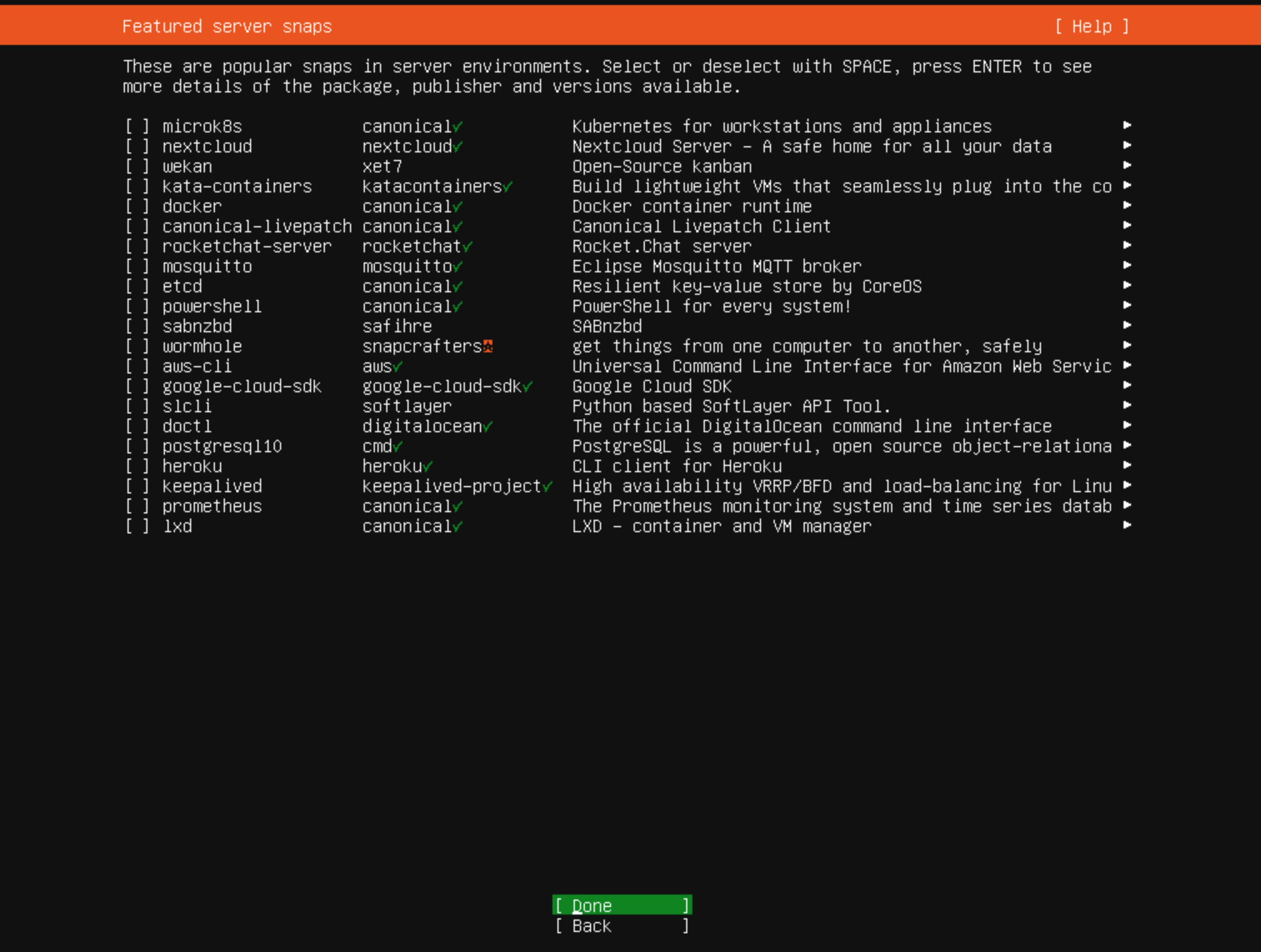This screenshot has width=1261, height=952.
Task: Open details arrow for doctl row
Action: pyautogui.click(x=1127, y=425)
